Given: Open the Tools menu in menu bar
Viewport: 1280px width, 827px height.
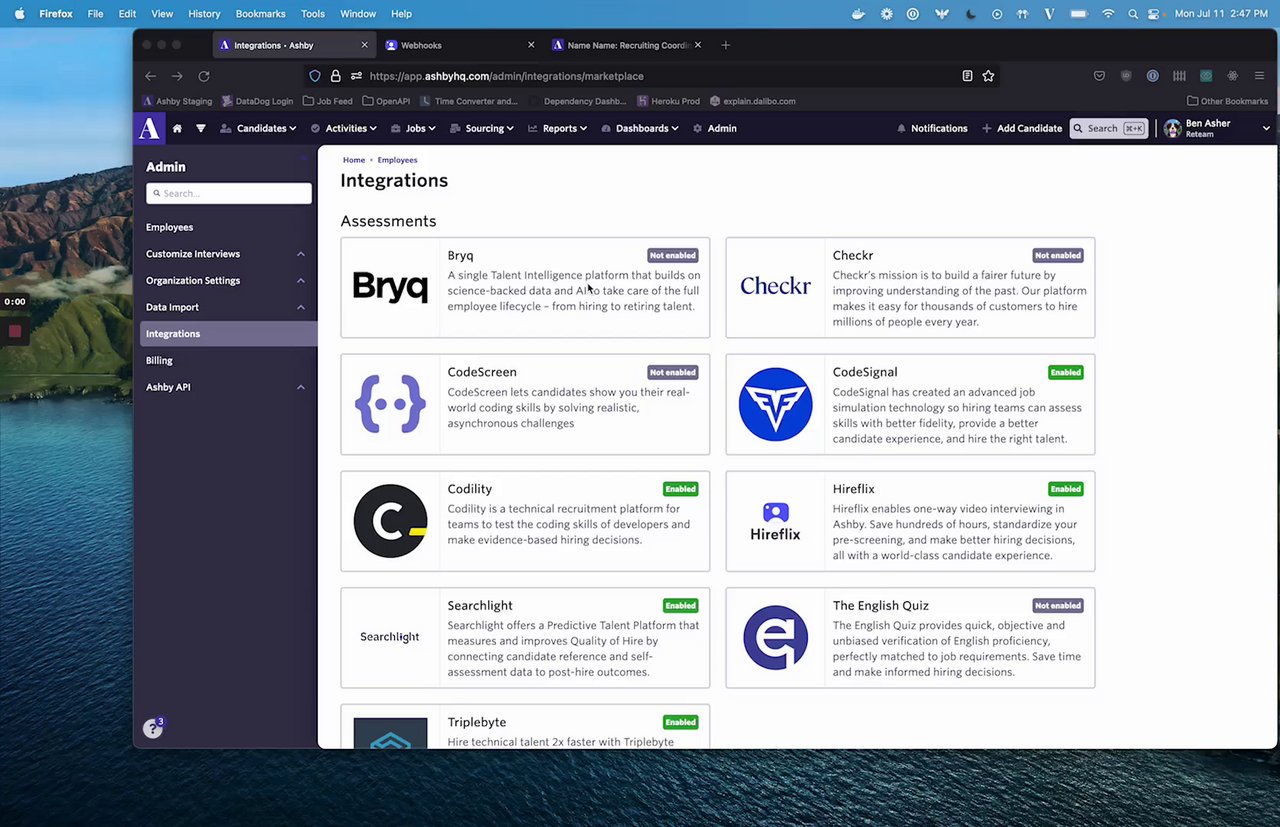Looking at the screenshot, I should 313,14.
